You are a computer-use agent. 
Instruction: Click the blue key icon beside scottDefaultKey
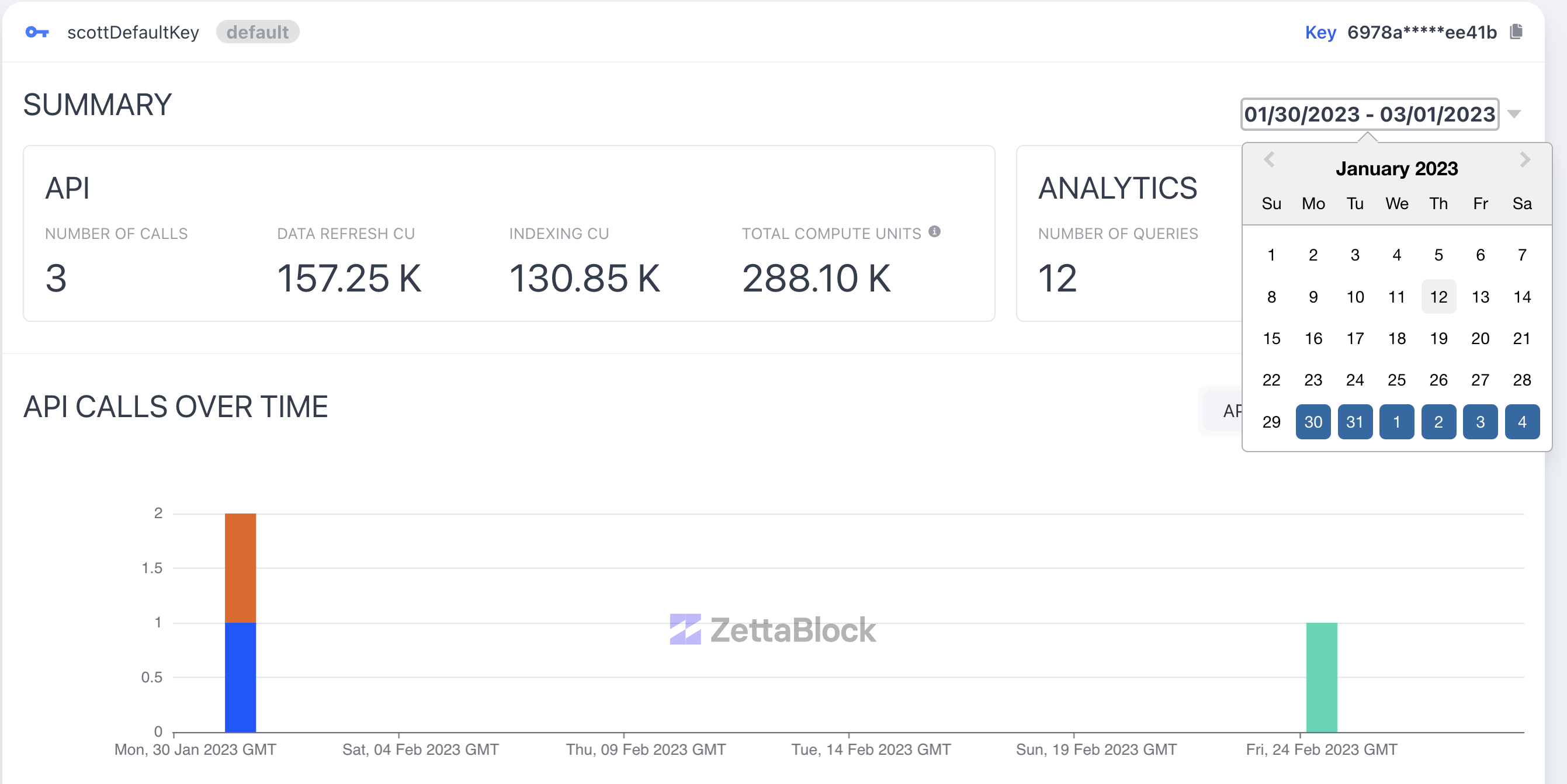(37, 32)
